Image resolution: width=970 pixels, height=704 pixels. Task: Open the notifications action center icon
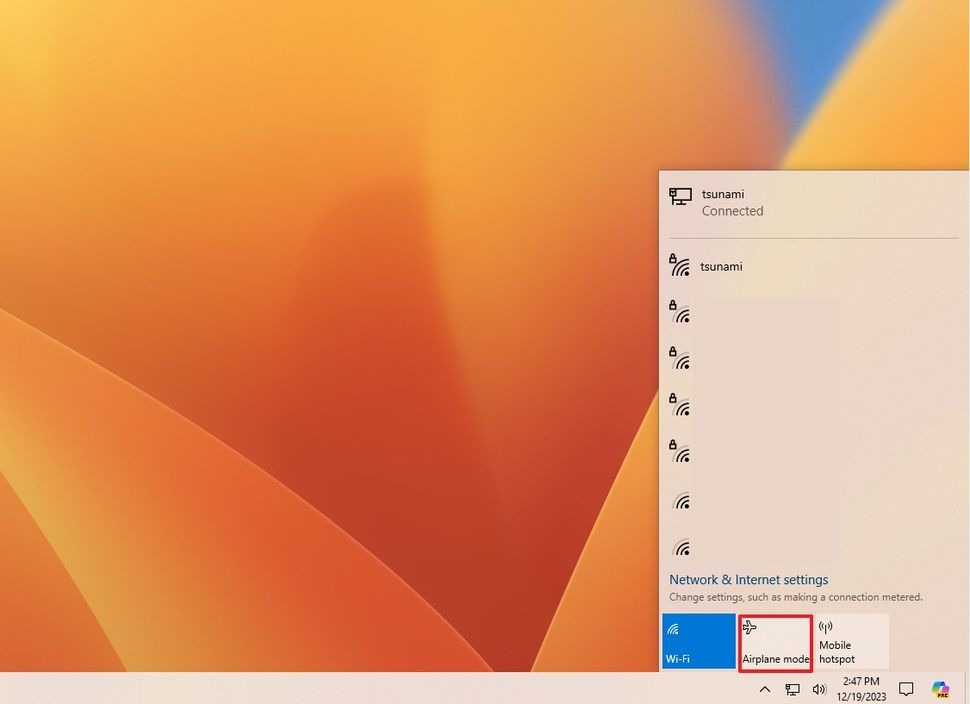906,689
